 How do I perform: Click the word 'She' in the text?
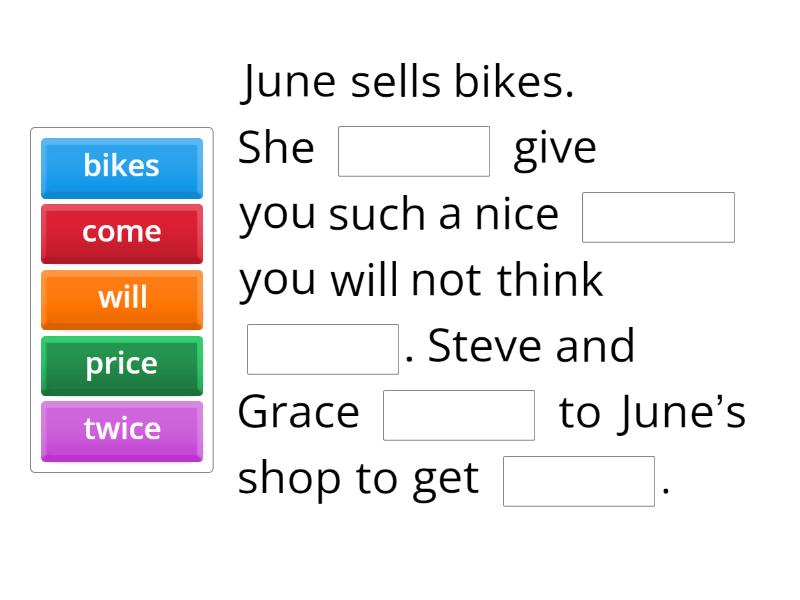(x=276, y=146)
